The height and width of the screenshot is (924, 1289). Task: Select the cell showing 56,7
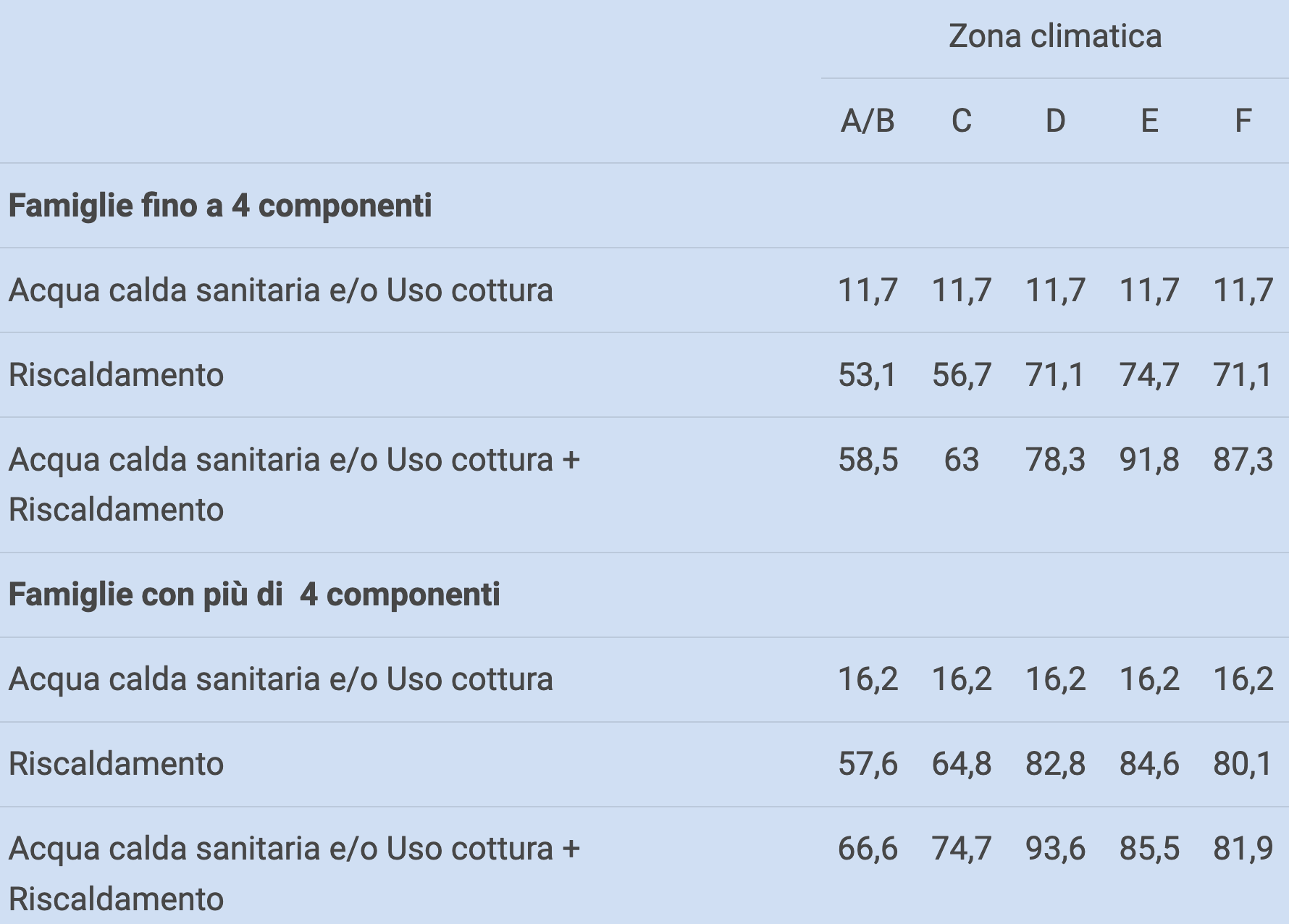pos(961,375)
